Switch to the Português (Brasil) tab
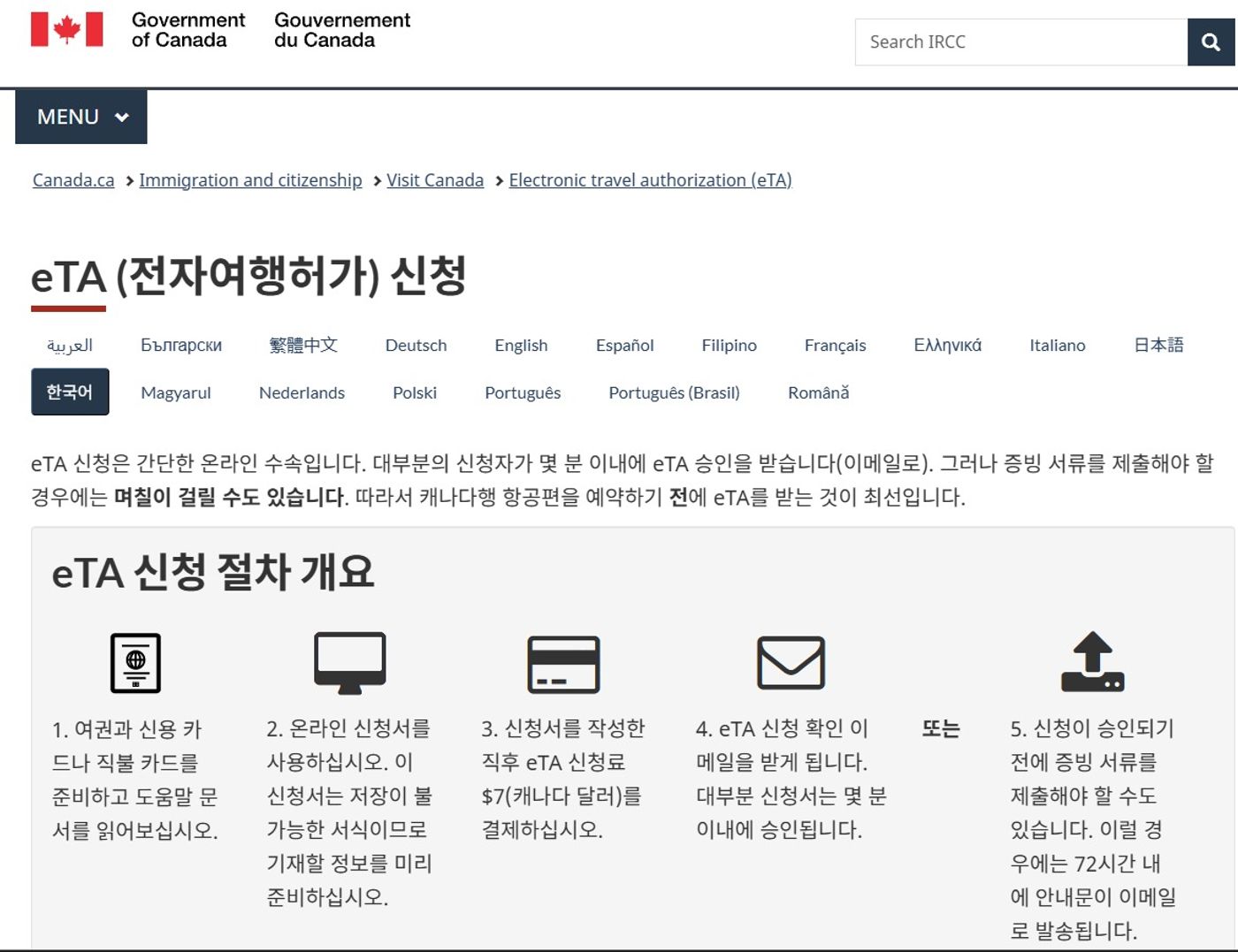 tap(674, 392)
